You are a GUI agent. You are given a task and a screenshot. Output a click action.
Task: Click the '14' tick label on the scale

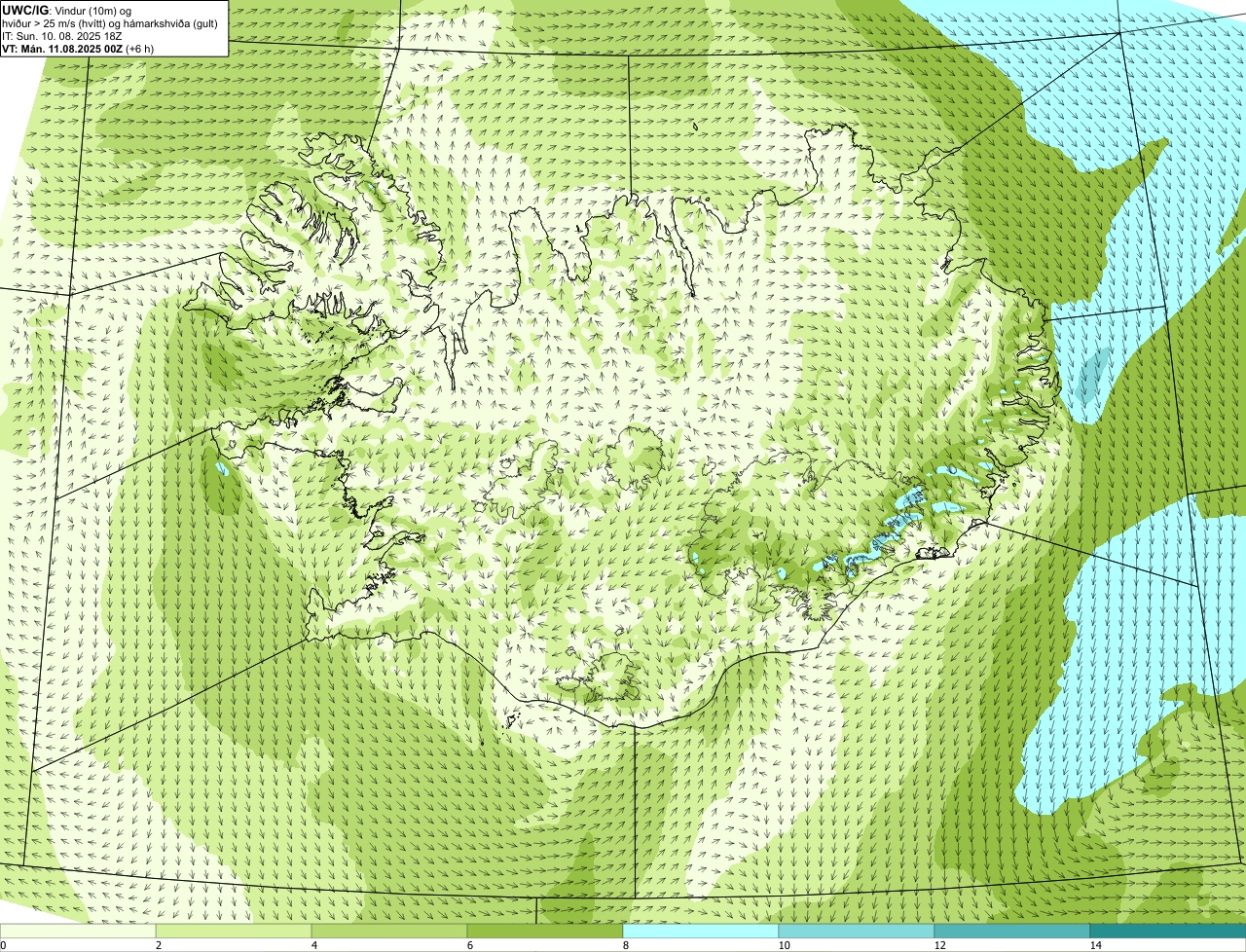pos(1095,945)
